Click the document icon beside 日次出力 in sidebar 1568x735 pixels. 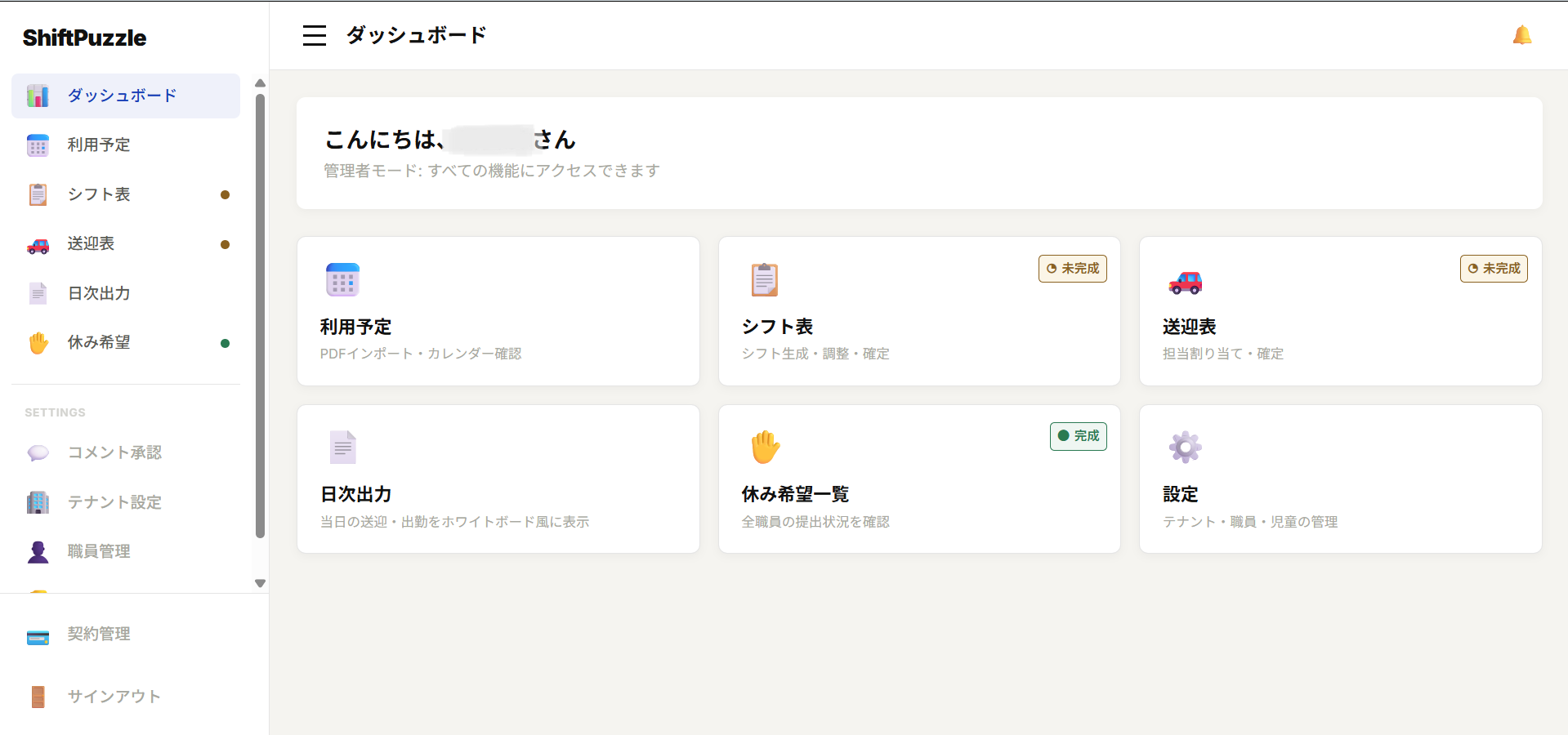click(x=38, y=293)
